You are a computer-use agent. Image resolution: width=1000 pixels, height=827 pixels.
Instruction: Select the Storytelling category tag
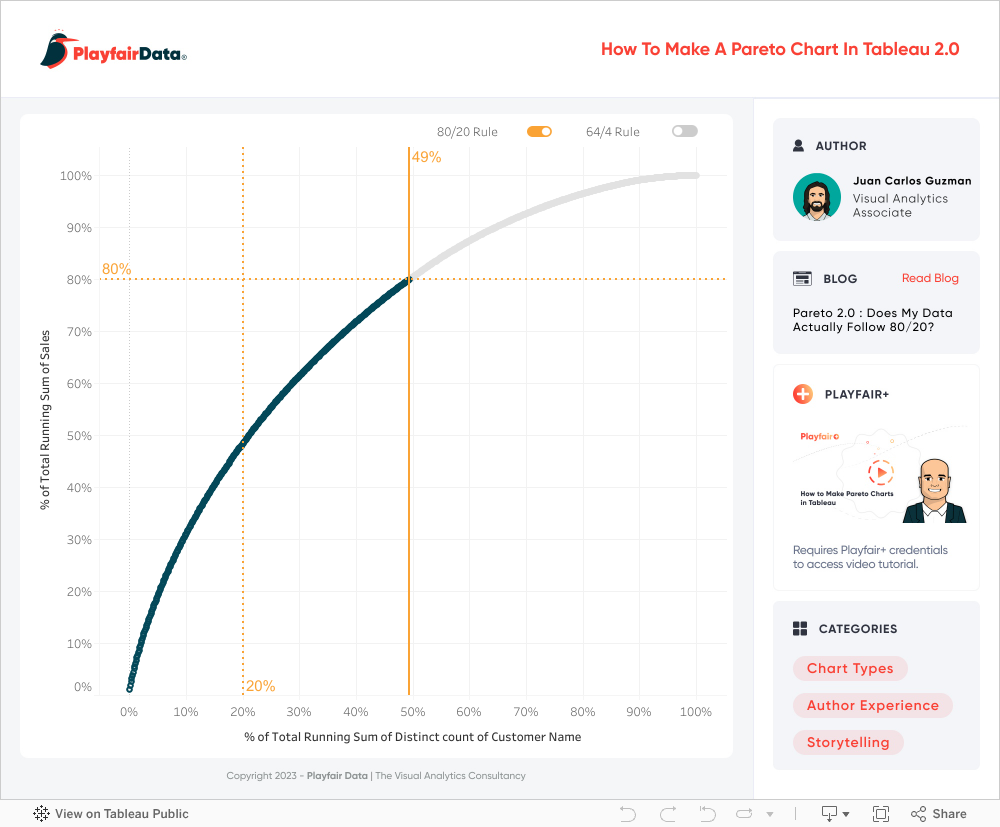click(848, 742)
